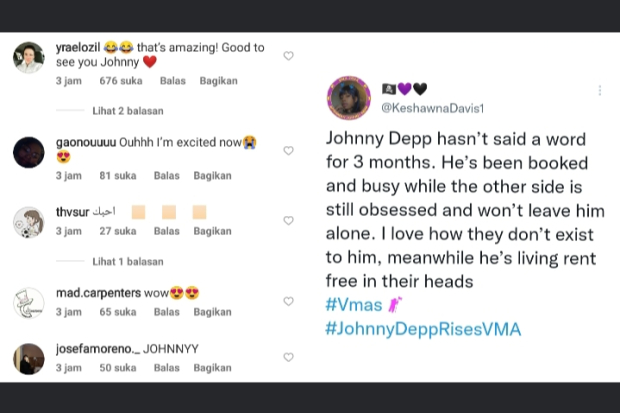Open mad.carpenters profile avatar
This screenshot has height=413, width=620.
tap(28, 302)
